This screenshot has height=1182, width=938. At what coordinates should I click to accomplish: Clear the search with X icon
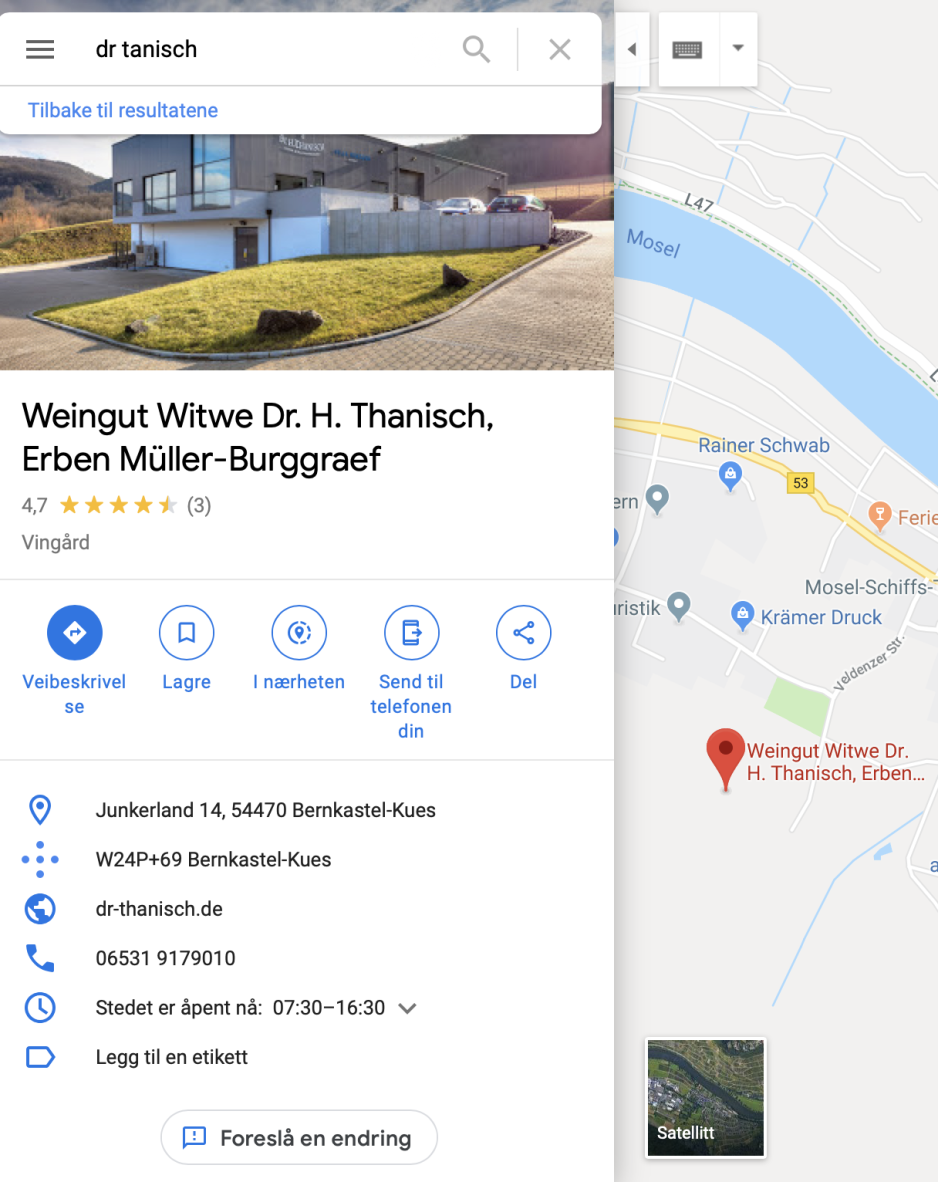point(559,50)
